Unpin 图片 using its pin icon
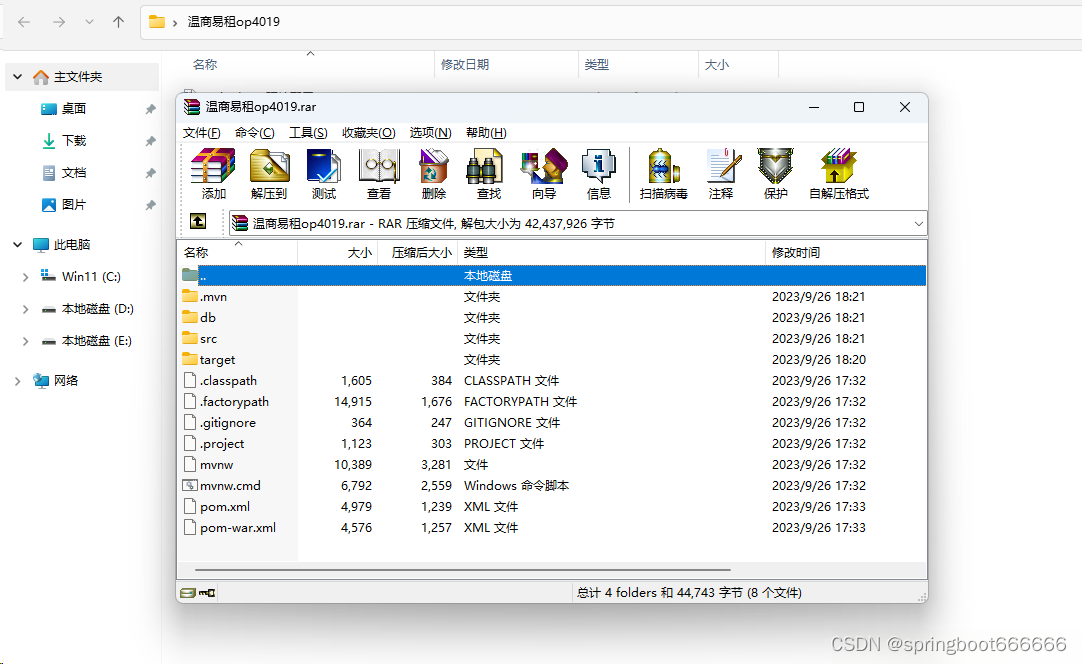The height and width of the screenshot is (664, 1082). click(150, 205)
